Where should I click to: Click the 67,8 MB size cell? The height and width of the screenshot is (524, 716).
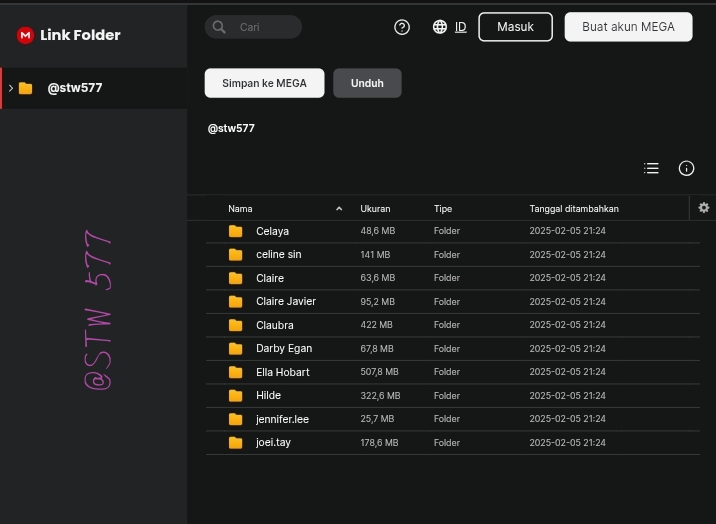tap(377, 349)
